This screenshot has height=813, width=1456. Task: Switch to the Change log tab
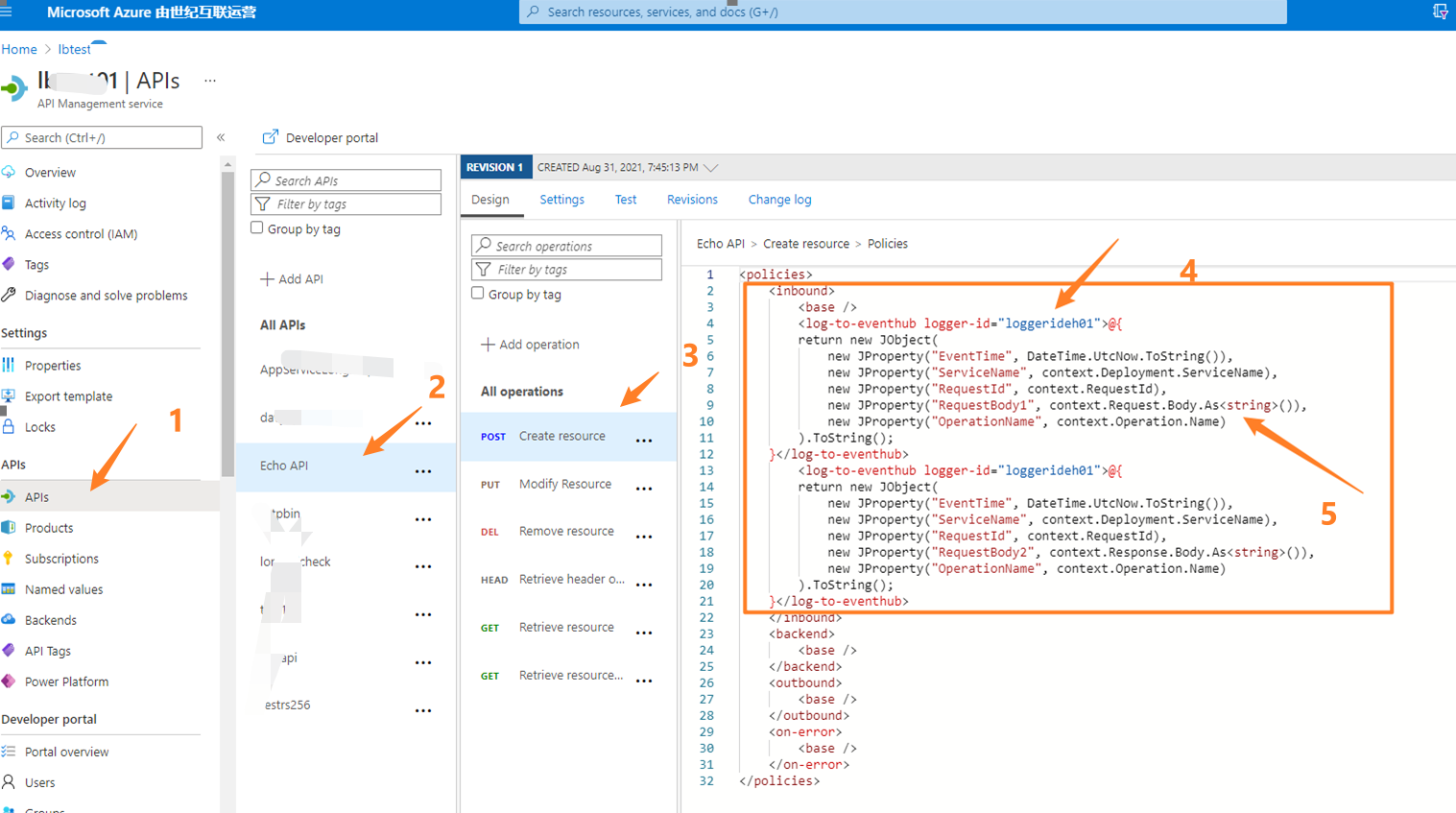click(x=779, y=200)
